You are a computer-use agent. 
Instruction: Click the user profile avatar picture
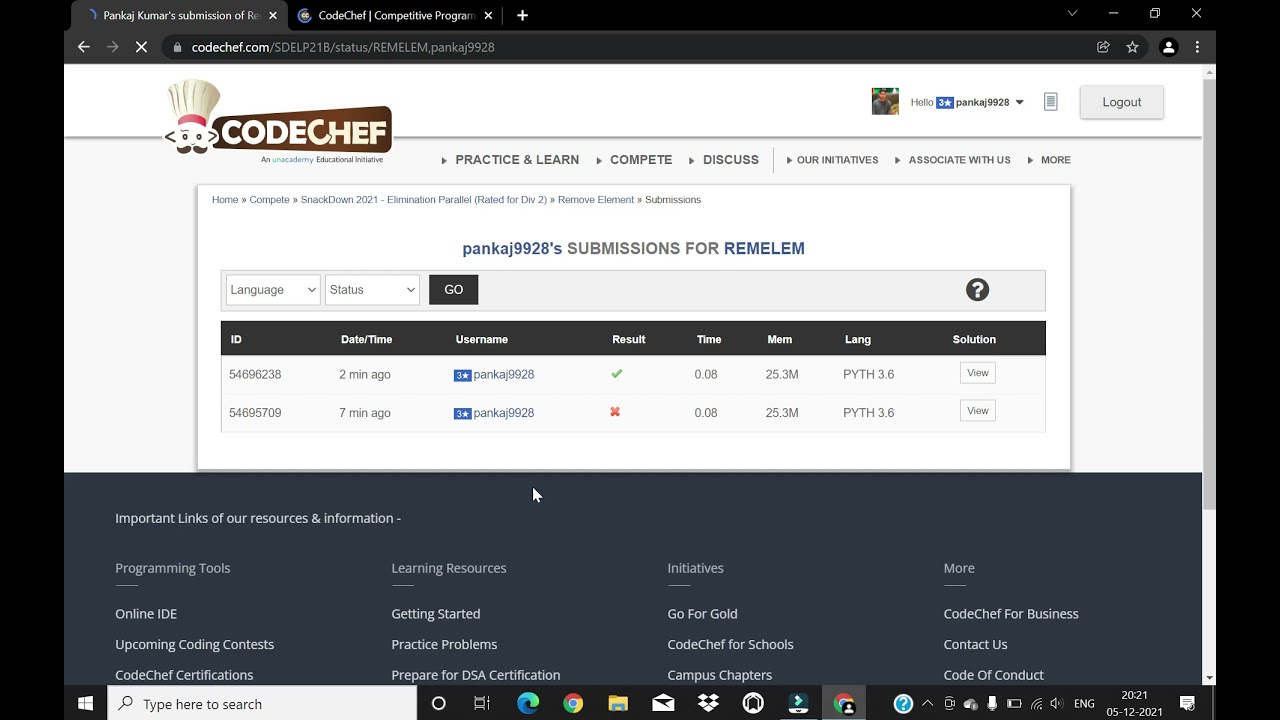tap(885, 102)
